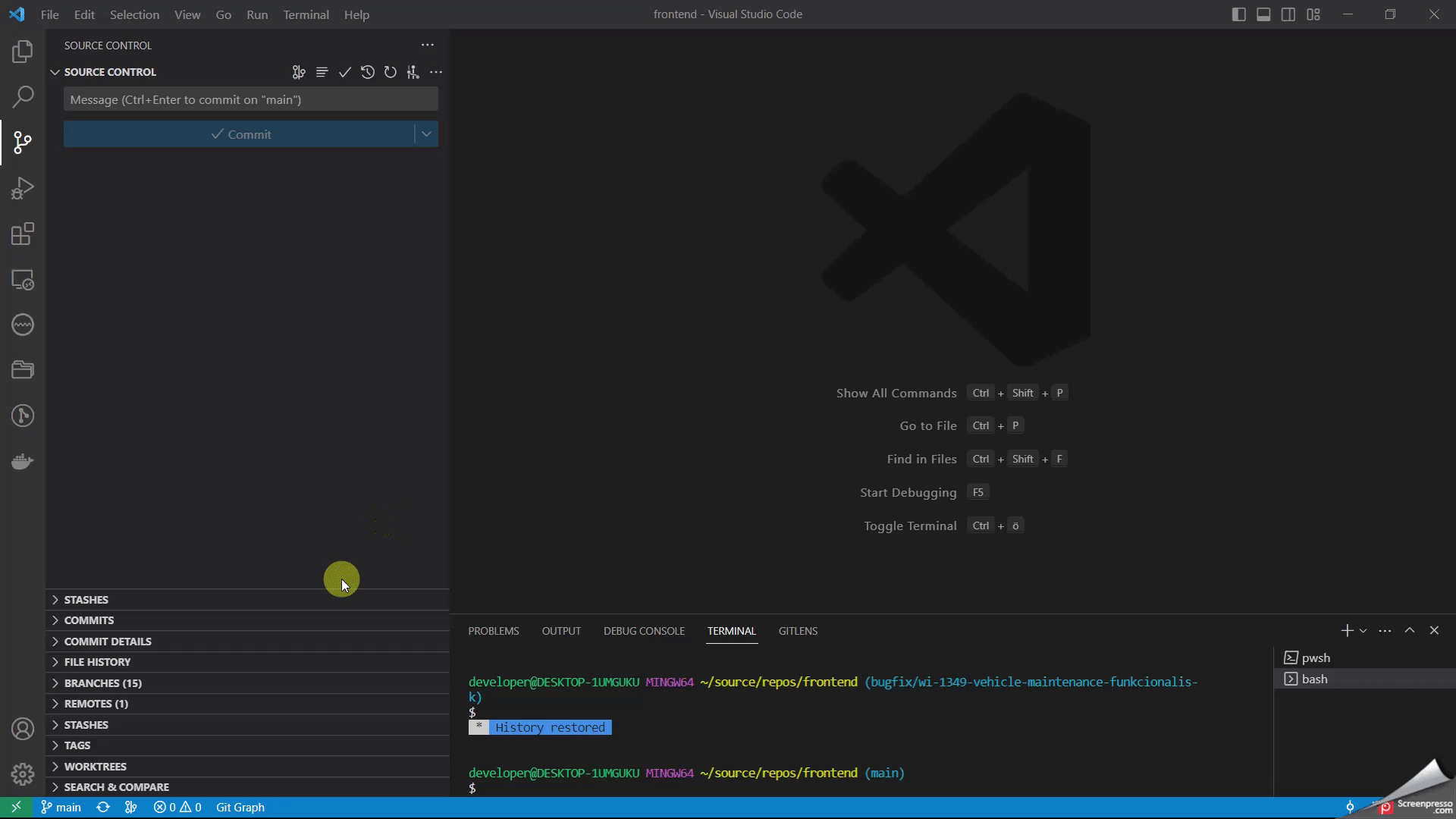Open Run and Debug view
1456x819 pixels.
pos(23,188)
